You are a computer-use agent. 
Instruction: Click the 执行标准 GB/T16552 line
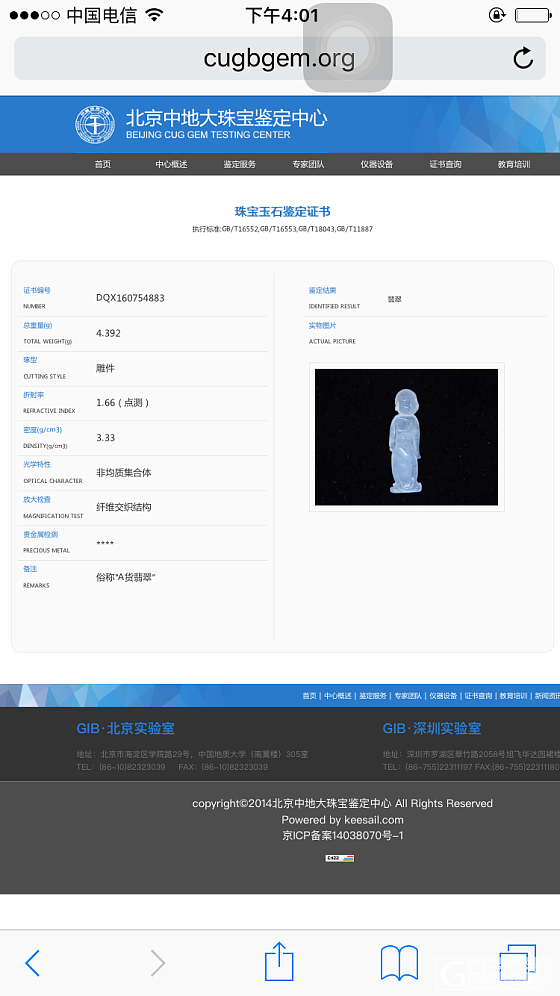283,229
